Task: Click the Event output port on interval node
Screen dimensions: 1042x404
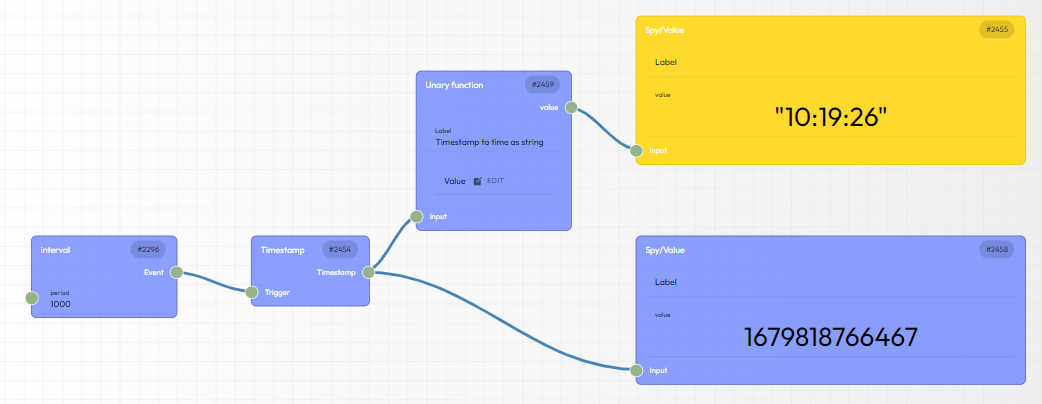Action: point(176,271)
